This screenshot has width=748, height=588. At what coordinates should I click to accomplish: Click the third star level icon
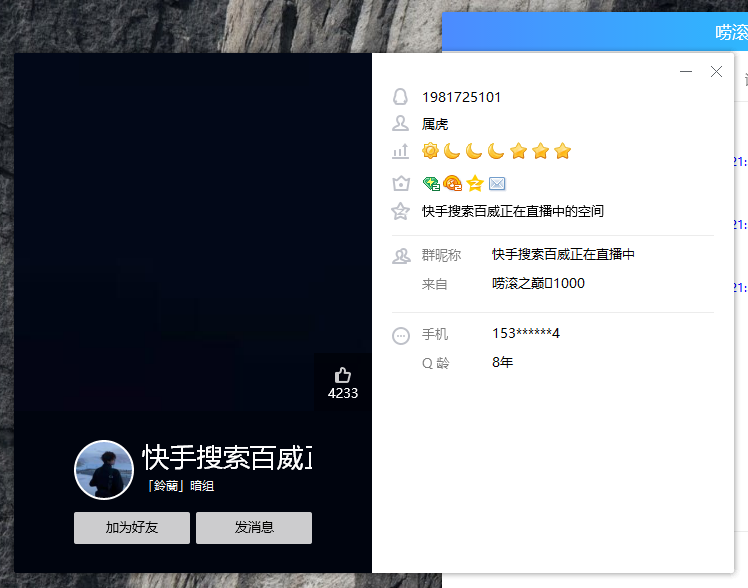pos(562,151)
